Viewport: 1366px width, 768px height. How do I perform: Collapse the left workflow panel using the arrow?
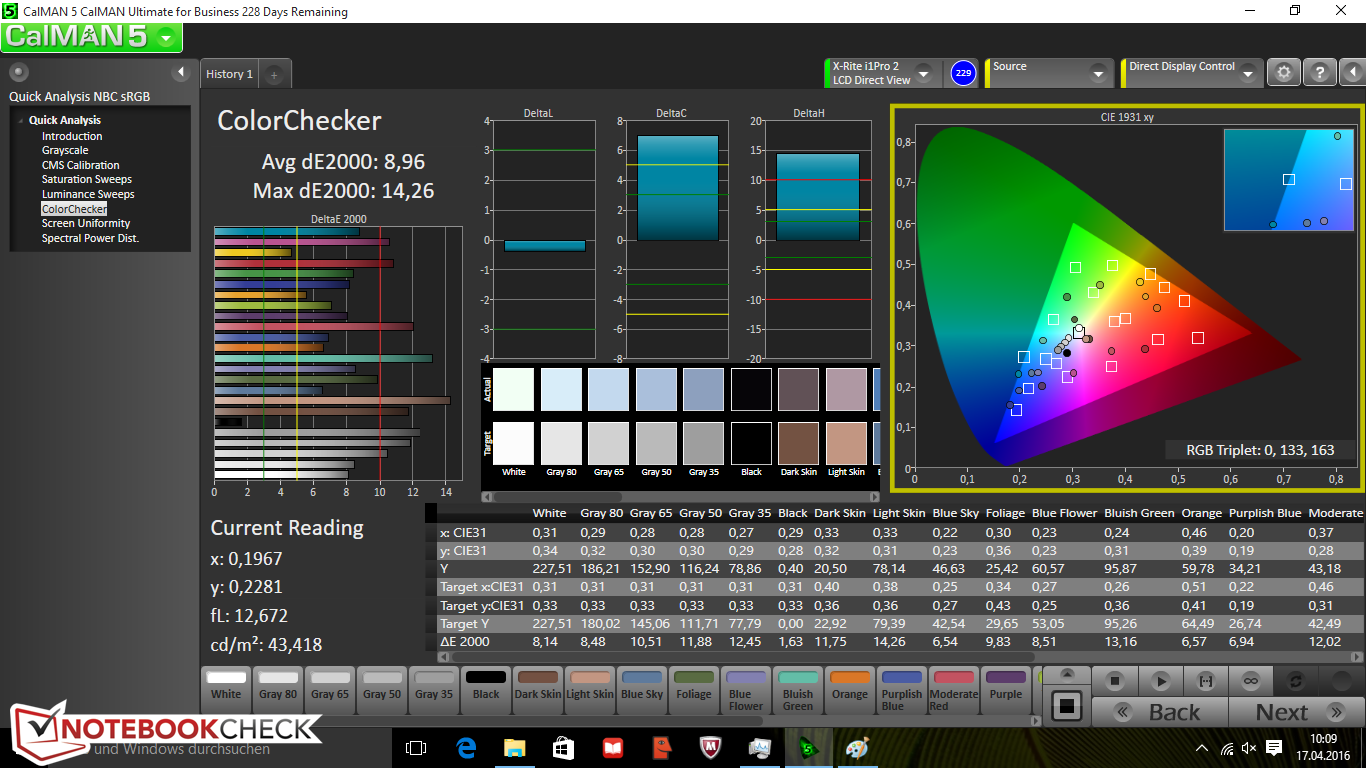tap(181, 72)
